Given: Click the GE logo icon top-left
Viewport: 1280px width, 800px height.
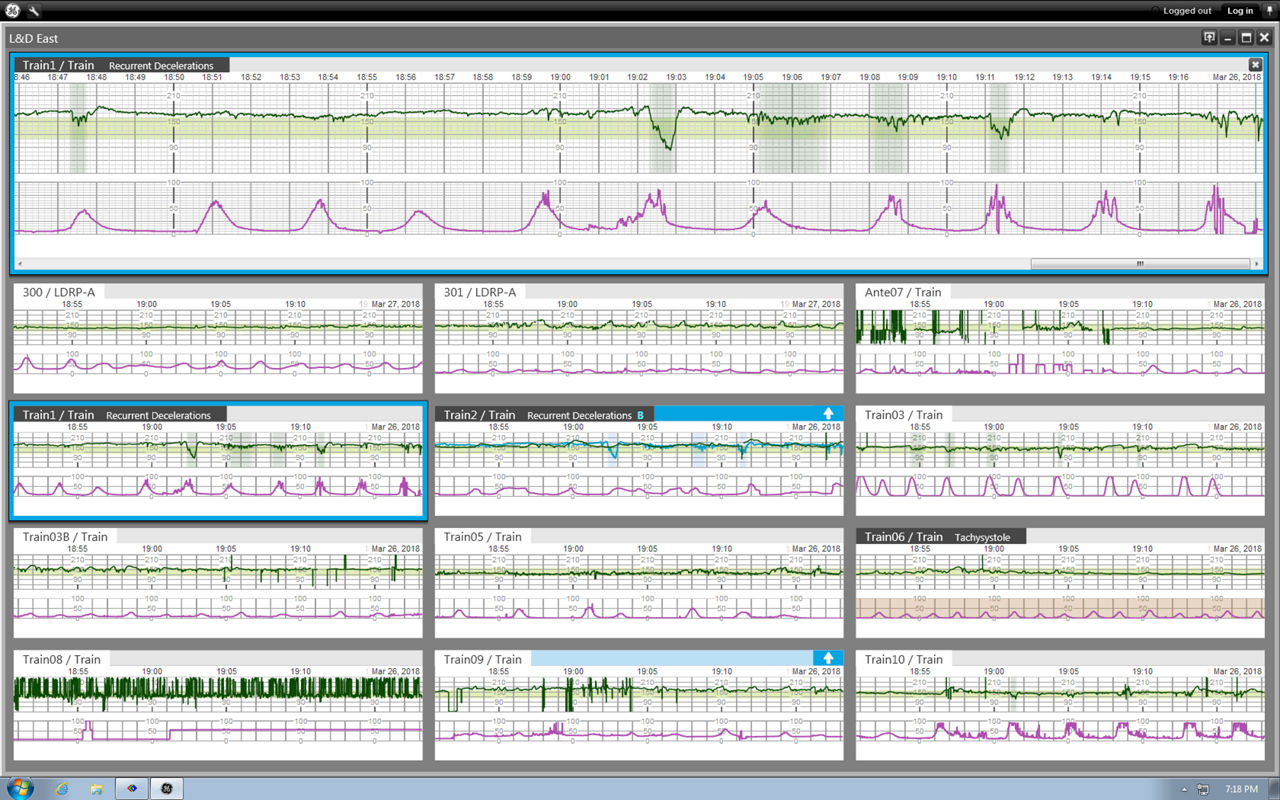Looking at the screenshot, I should [x=12, y=10].
